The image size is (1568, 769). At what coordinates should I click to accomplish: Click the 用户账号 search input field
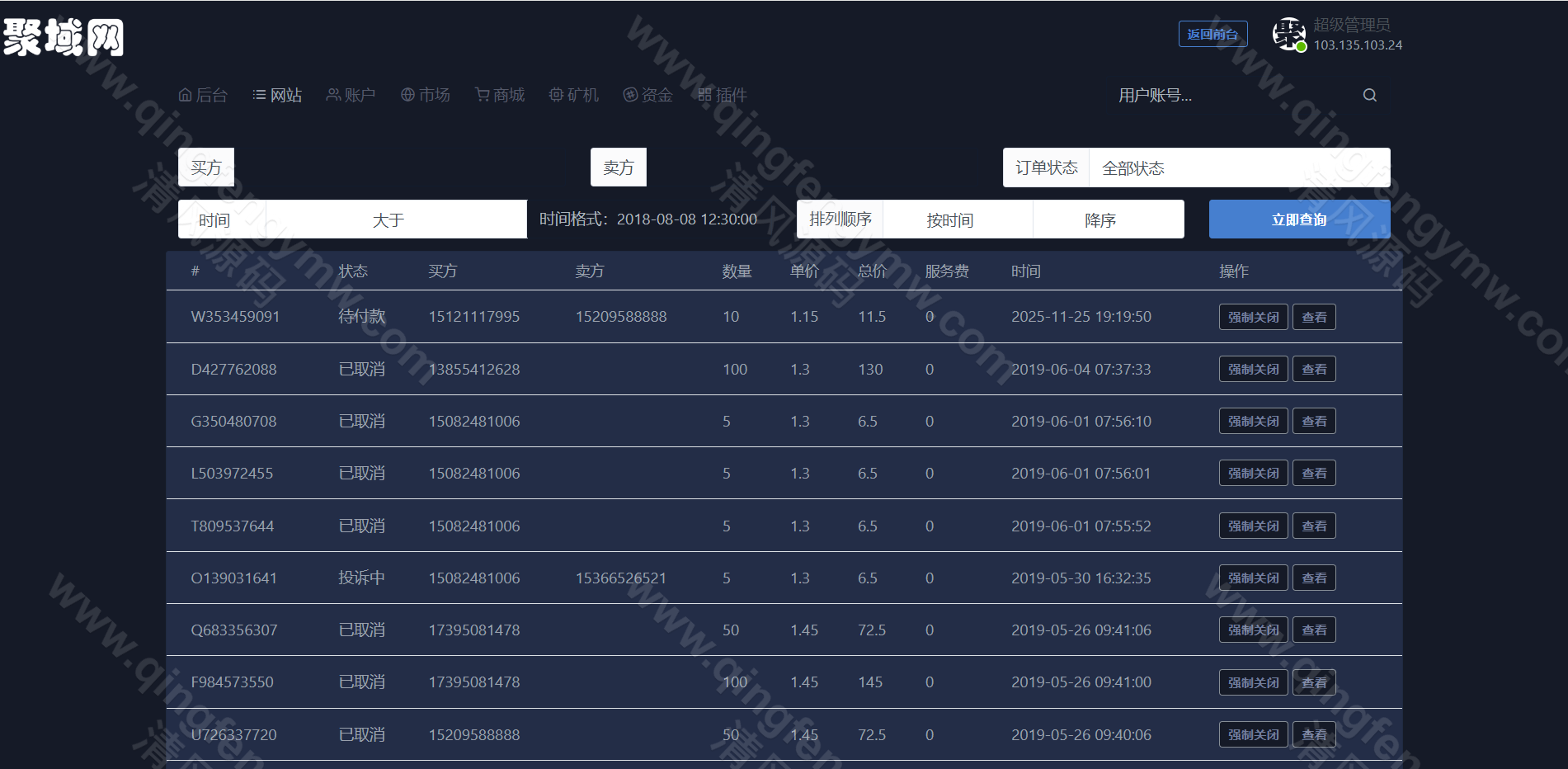point(1196,97)
